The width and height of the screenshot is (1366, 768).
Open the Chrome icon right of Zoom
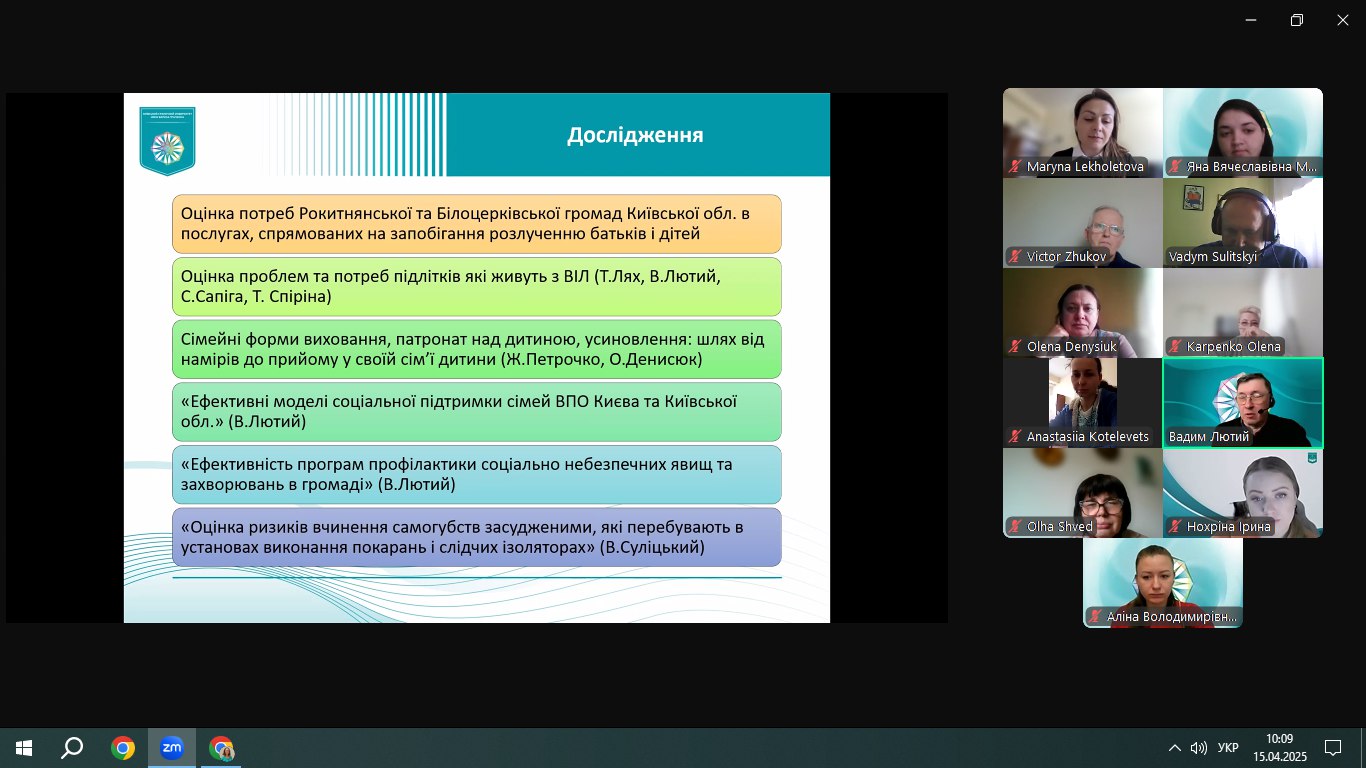[x=221, y=747]
